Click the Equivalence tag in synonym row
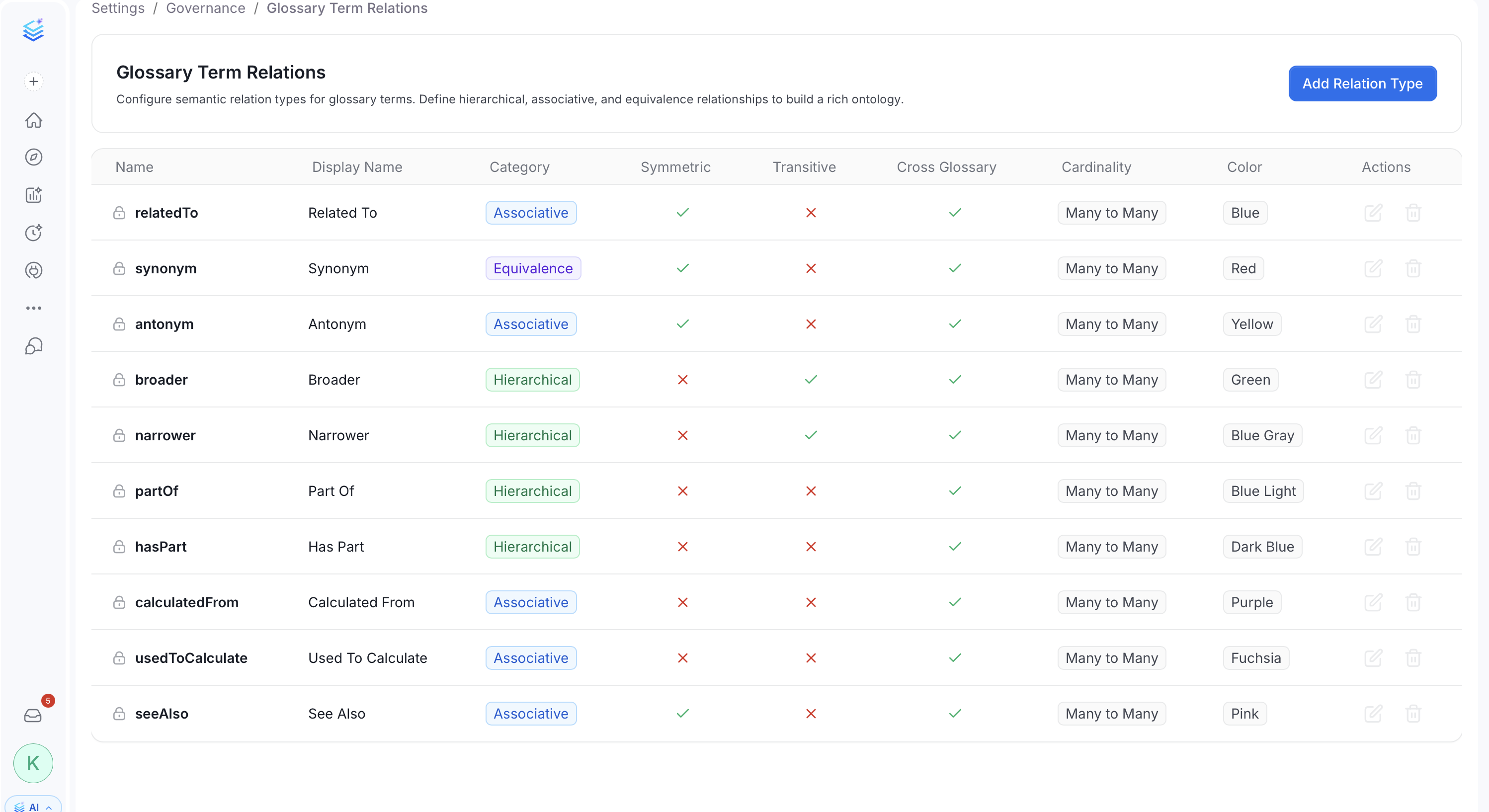Viewport: 1489px width, 812px height. tap(533, 268)
